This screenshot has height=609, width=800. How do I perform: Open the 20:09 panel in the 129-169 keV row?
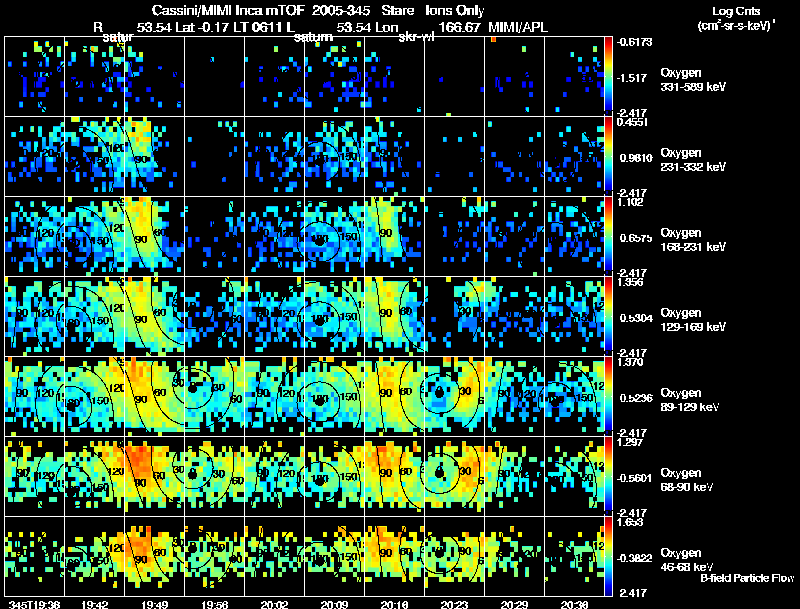pyautogui.click(x=334, y=316)
